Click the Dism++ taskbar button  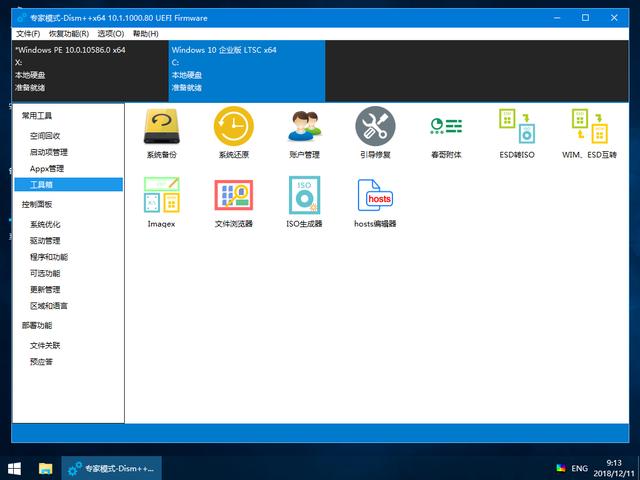coord(111,468)
